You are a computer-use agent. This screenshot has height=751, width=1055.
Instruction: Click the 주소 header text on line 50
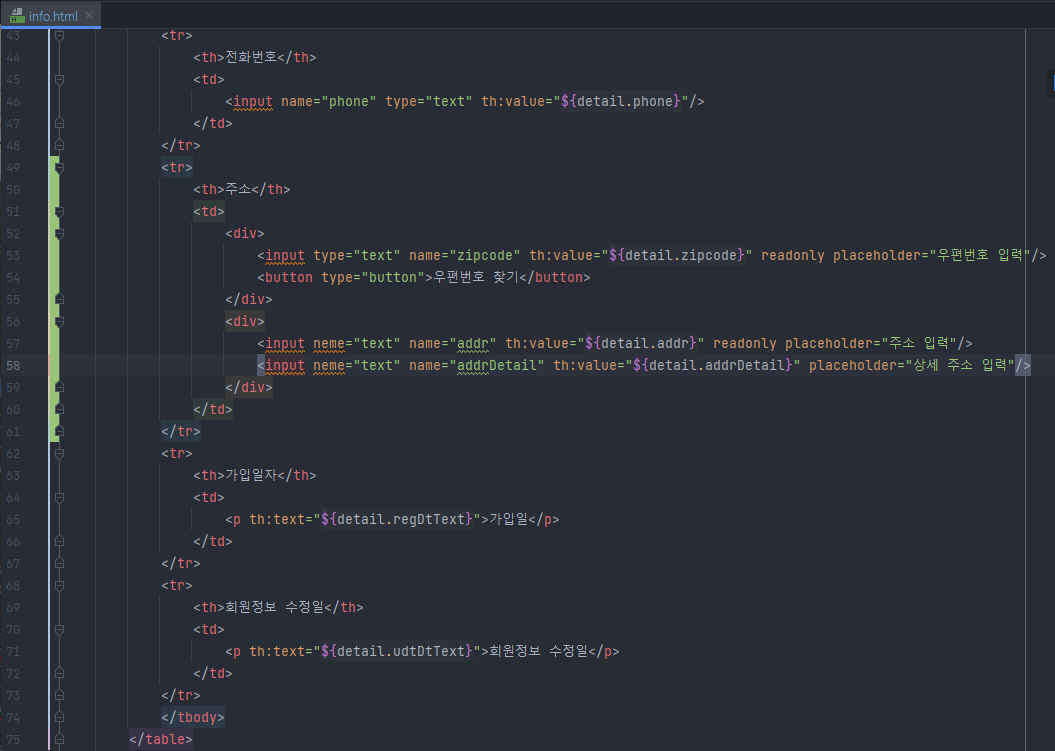click(x=238, y=189)
